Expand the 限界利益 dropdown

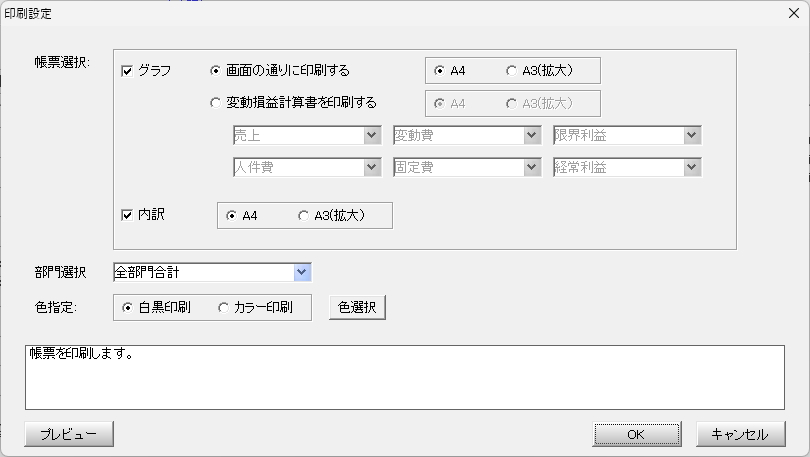[x=692, y=135]
